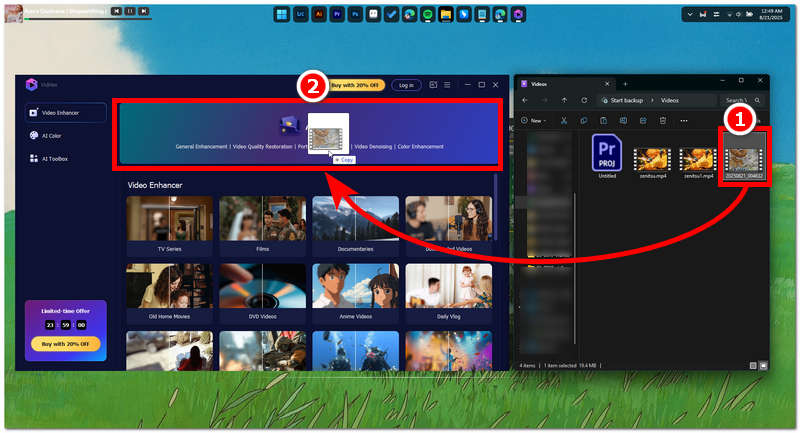This screenshot has width=800, height=433.
Task: Select the zenitsu.mp4 video file
Action: click(653, 163)
